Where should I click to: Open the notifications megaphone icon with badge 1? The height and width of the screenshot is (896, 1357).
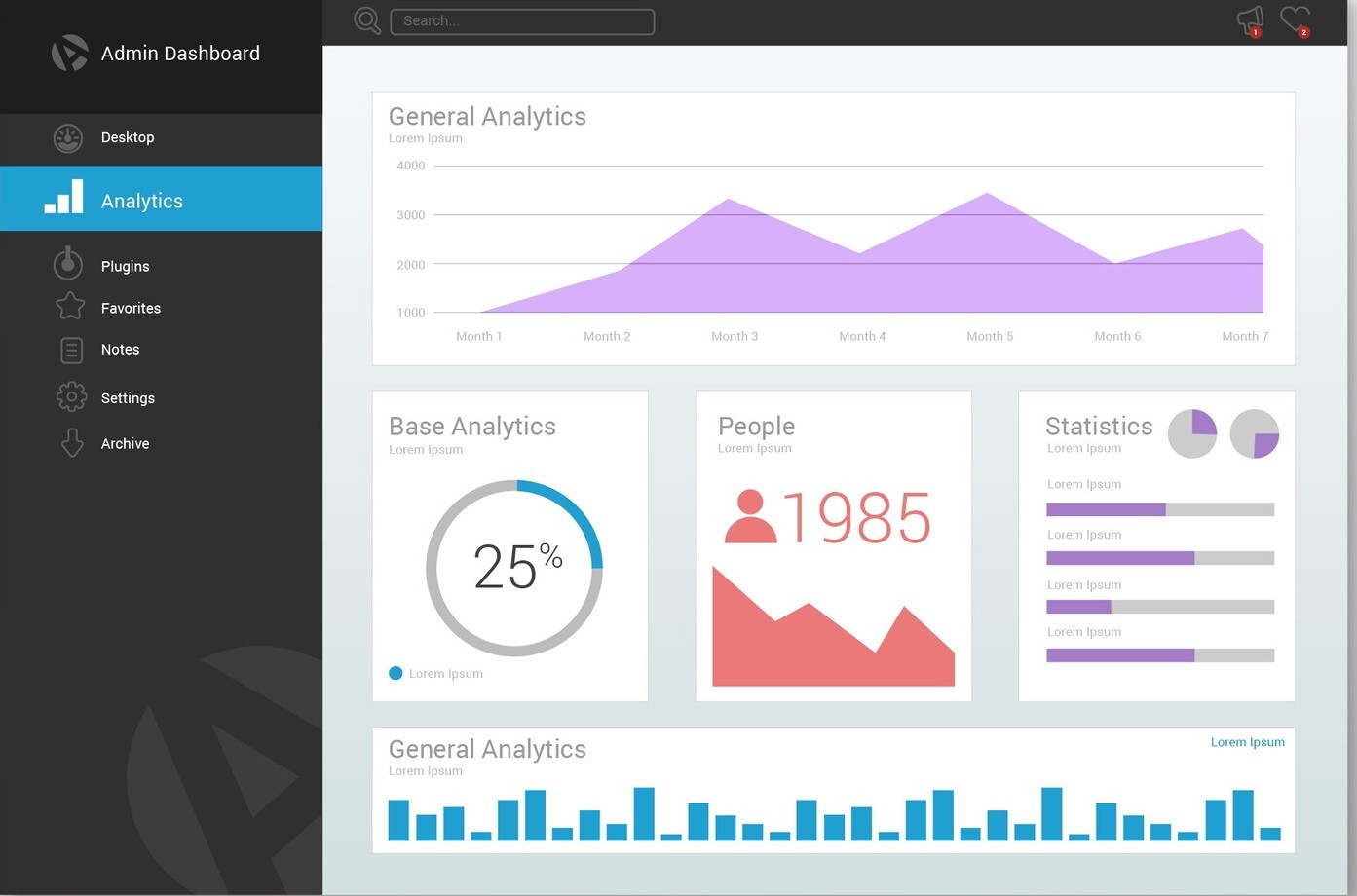[x=1249, y=19]
